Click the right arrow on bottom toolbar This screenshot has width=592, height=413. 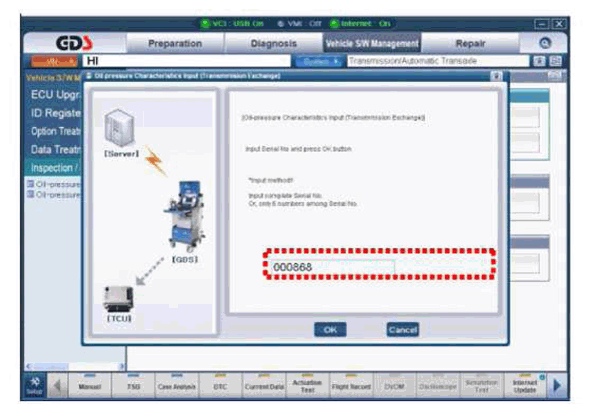click(x=557, y=386)
